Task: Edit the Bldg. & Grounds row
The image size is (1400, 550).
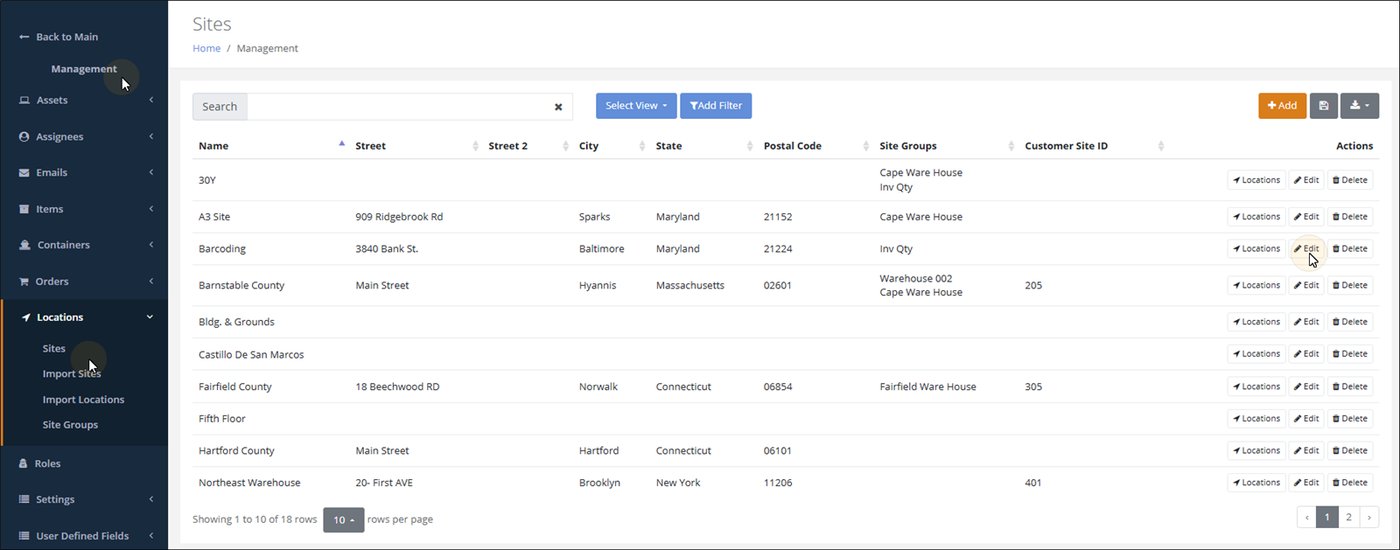Action: click(x=1306, y=322)
